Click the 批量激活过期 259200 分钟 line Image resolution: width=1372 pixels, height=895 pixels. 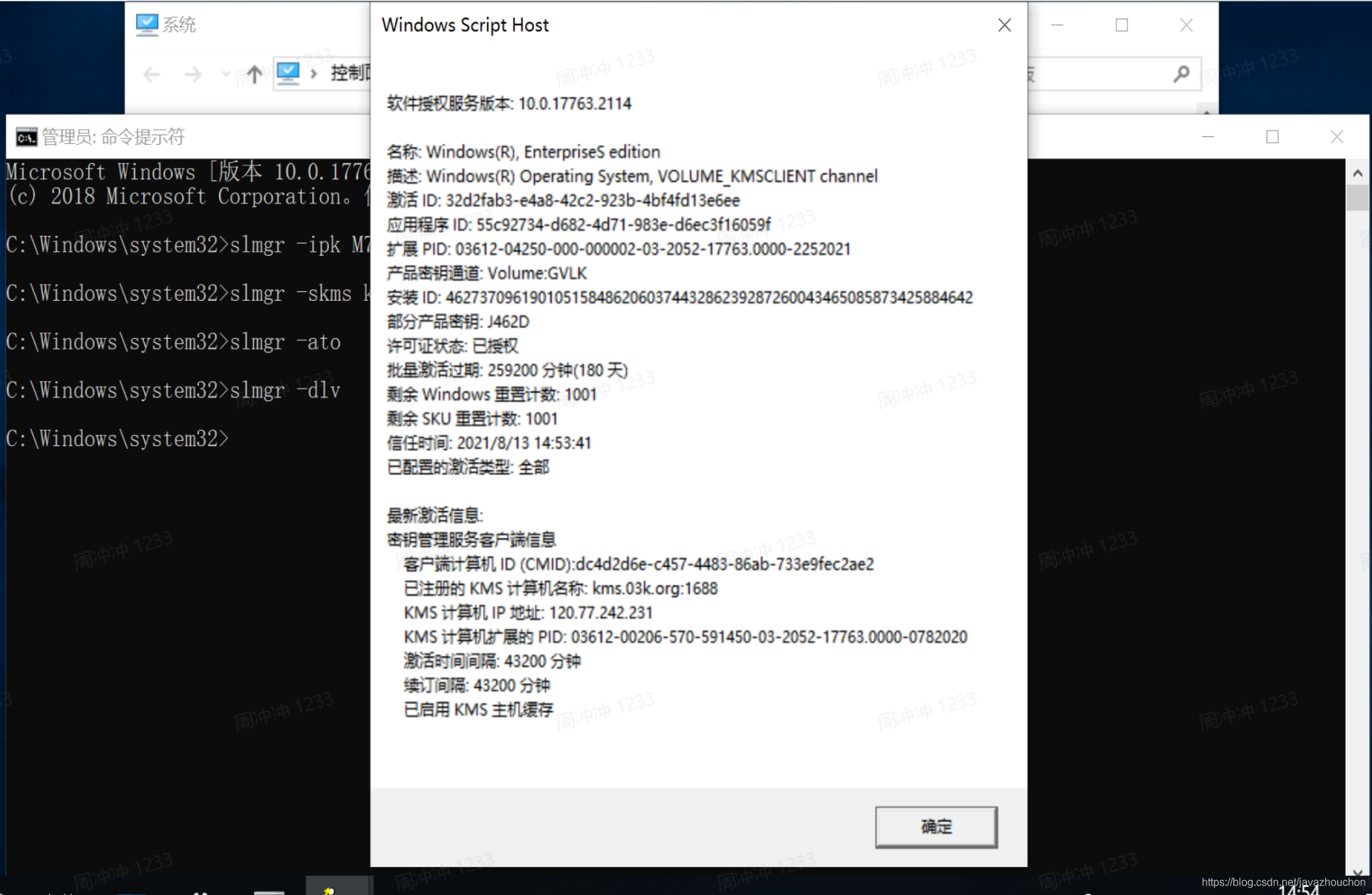(x=507, y=370)
